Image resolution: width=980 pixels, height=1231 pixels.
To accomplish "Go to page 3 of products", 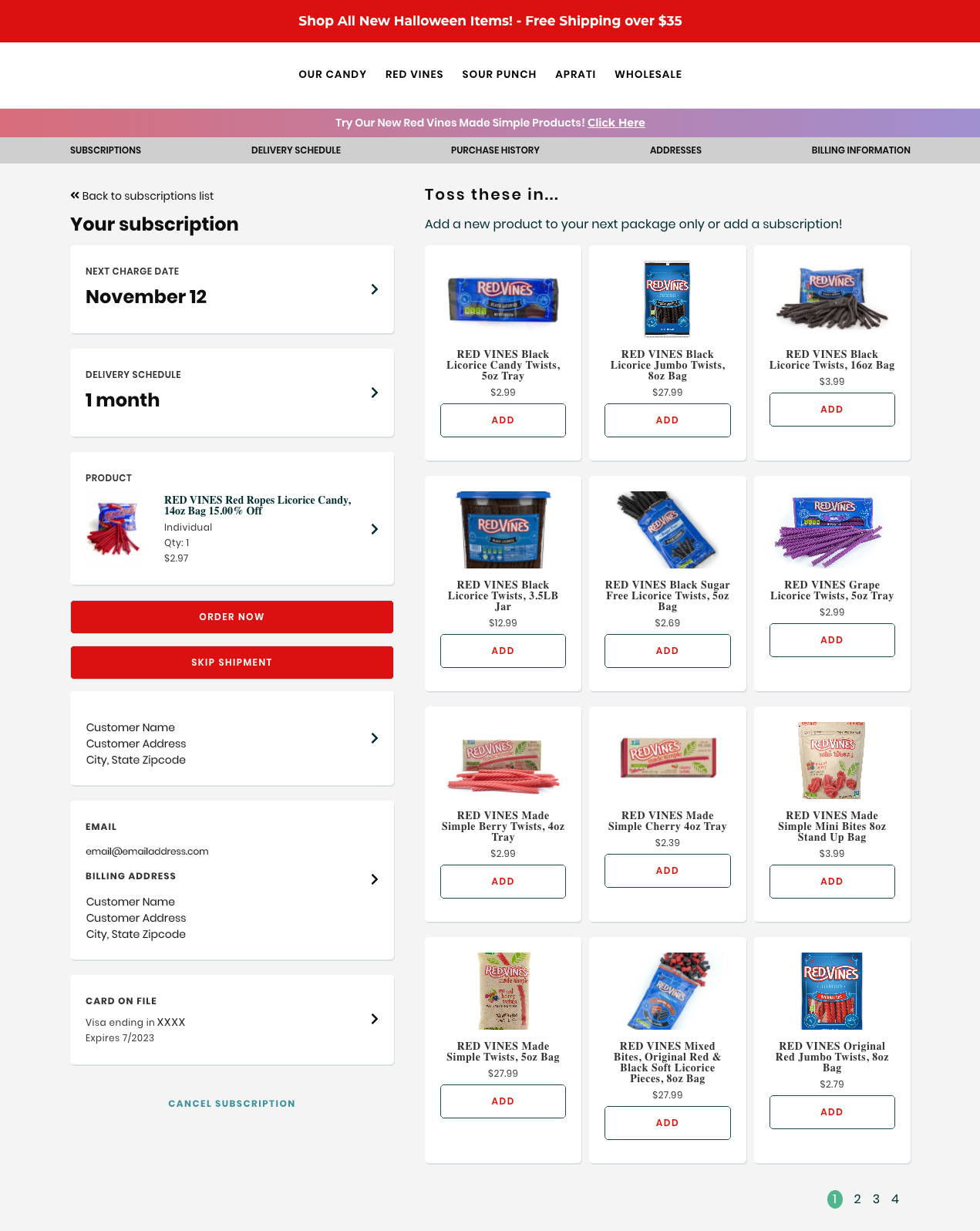I will (x=876, y=1199).
